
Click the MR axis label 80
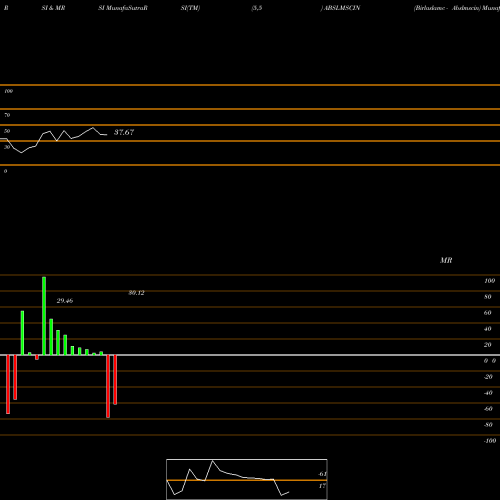[488, 297]
